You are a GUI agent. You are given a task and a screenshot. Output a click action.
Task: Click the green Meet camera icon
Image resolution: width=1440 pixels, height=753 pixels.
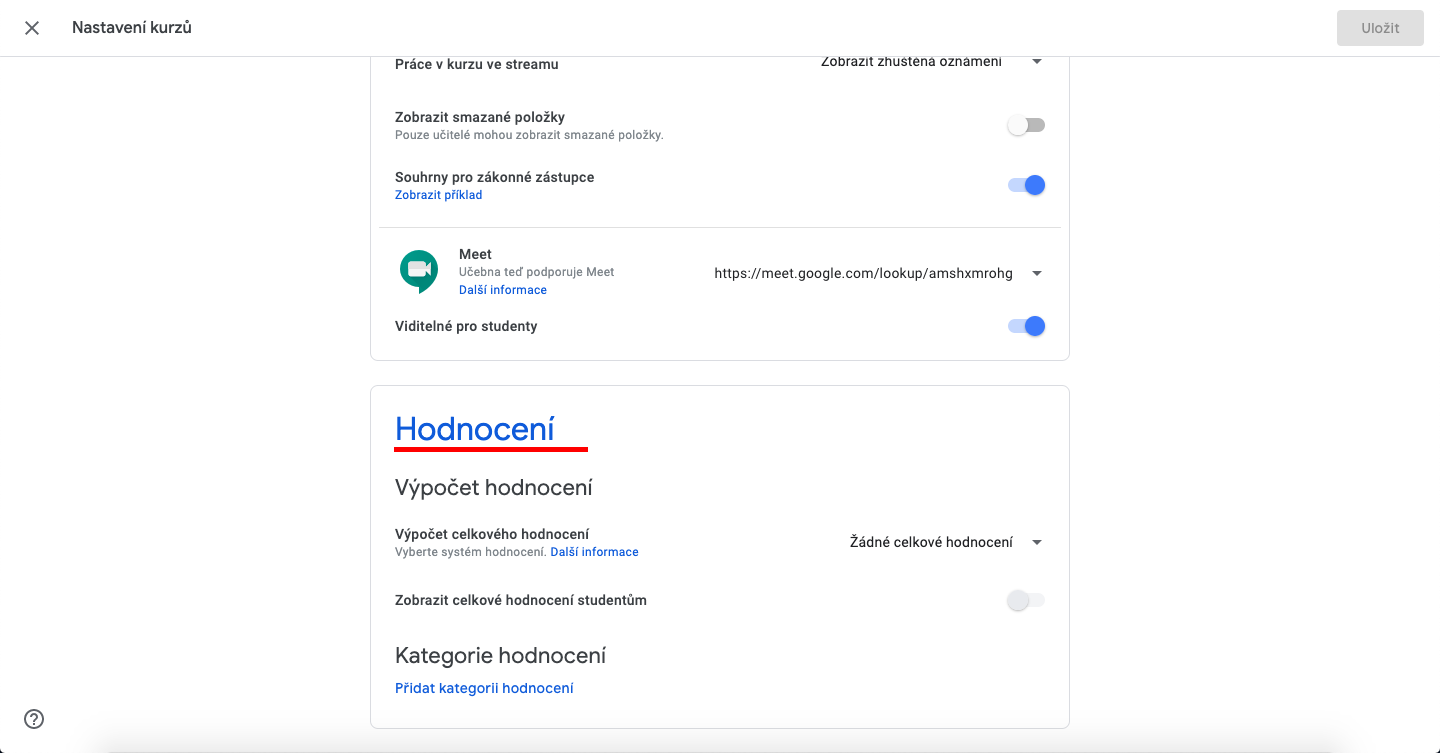point(419,270)
